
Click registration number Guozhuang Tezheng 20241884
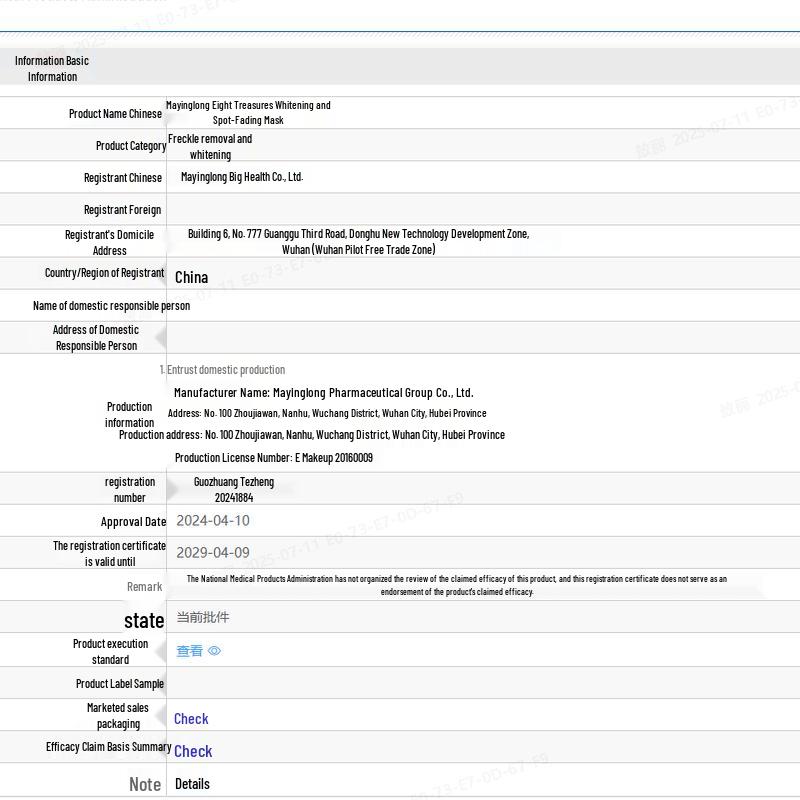(x=233, y=489)
